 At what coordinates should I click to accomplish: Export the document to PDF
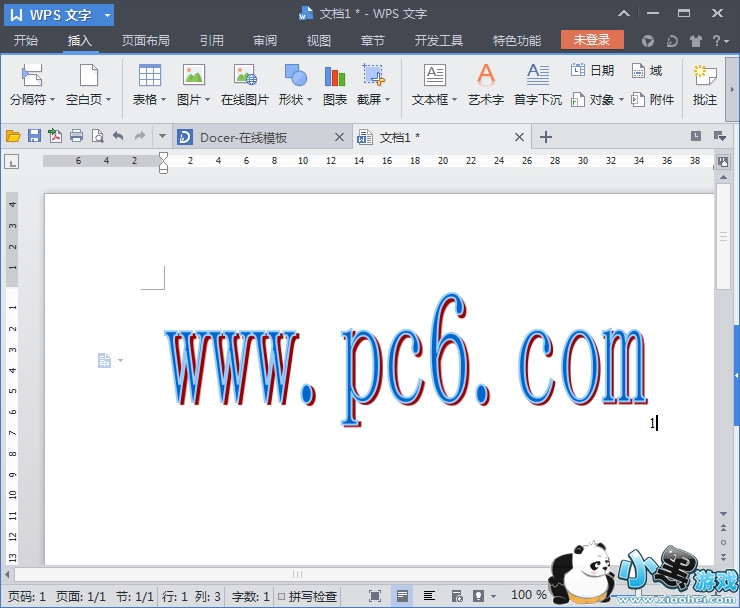[x=55, y=137]
